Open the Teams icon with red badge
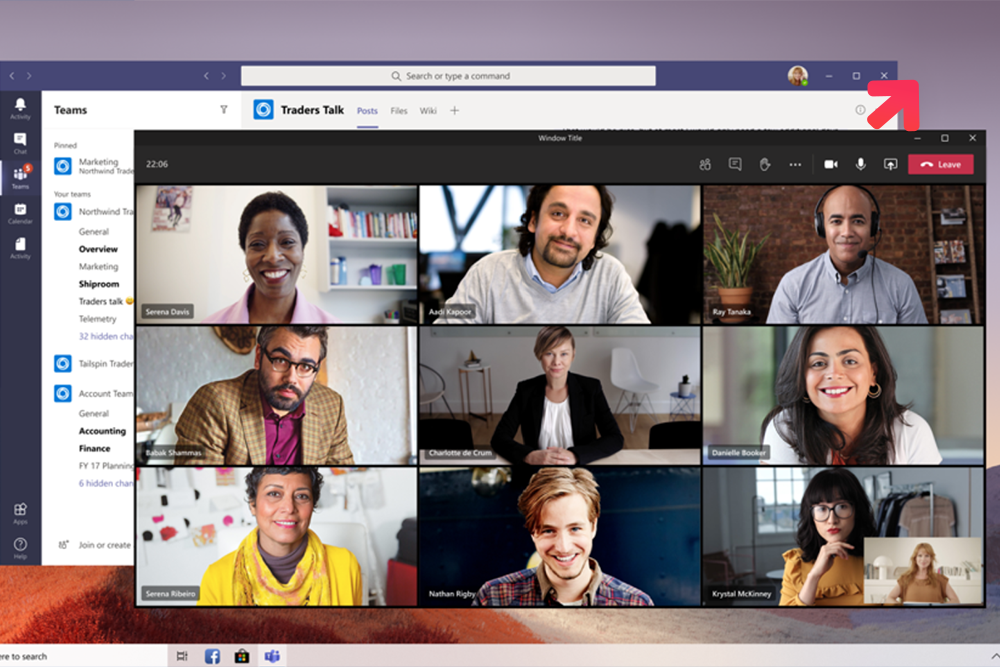Viewport: 1000px width, 667px height. [x=20, y=177]
